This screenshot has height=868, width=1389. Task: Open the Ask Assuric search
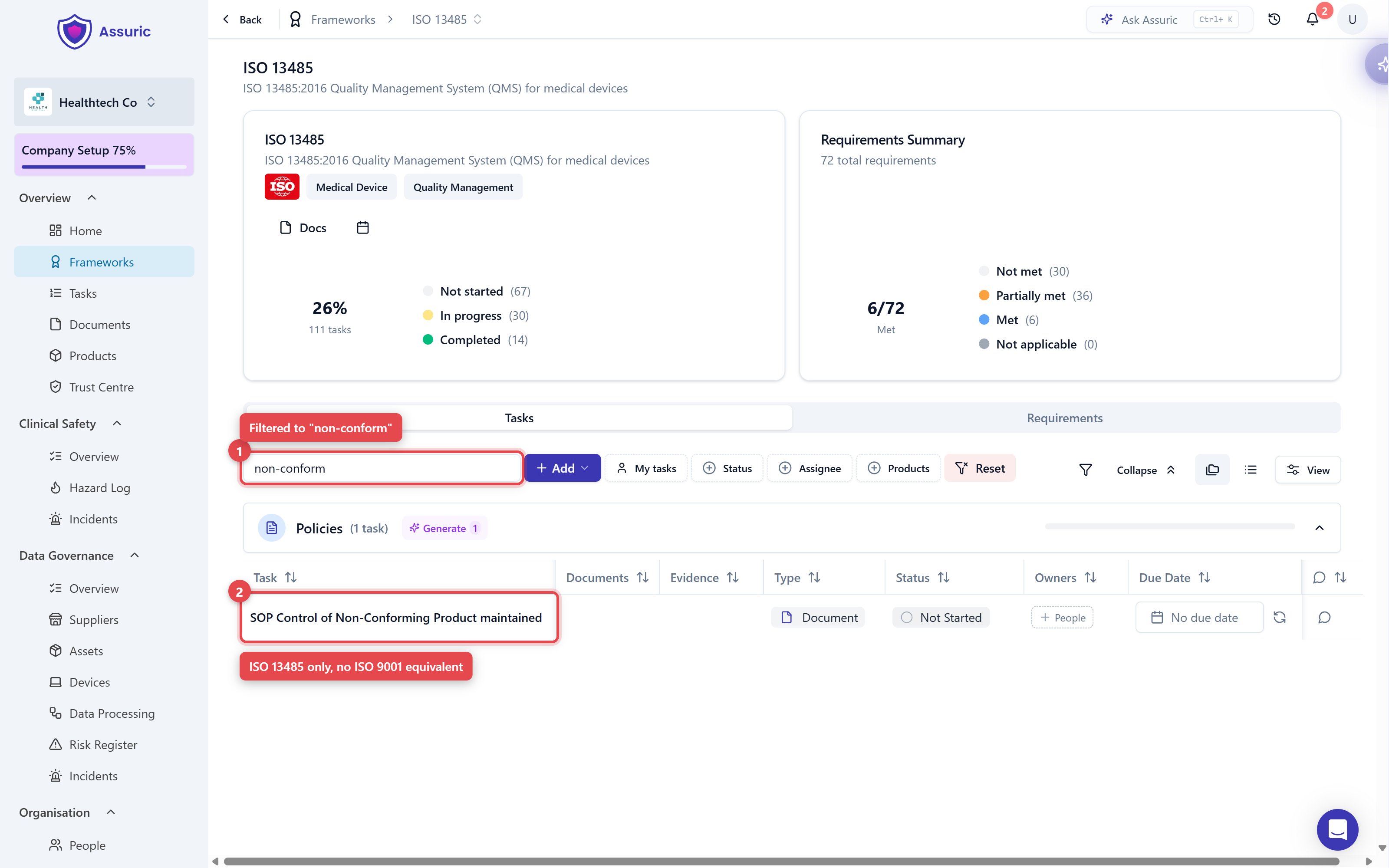(1169, 20)
